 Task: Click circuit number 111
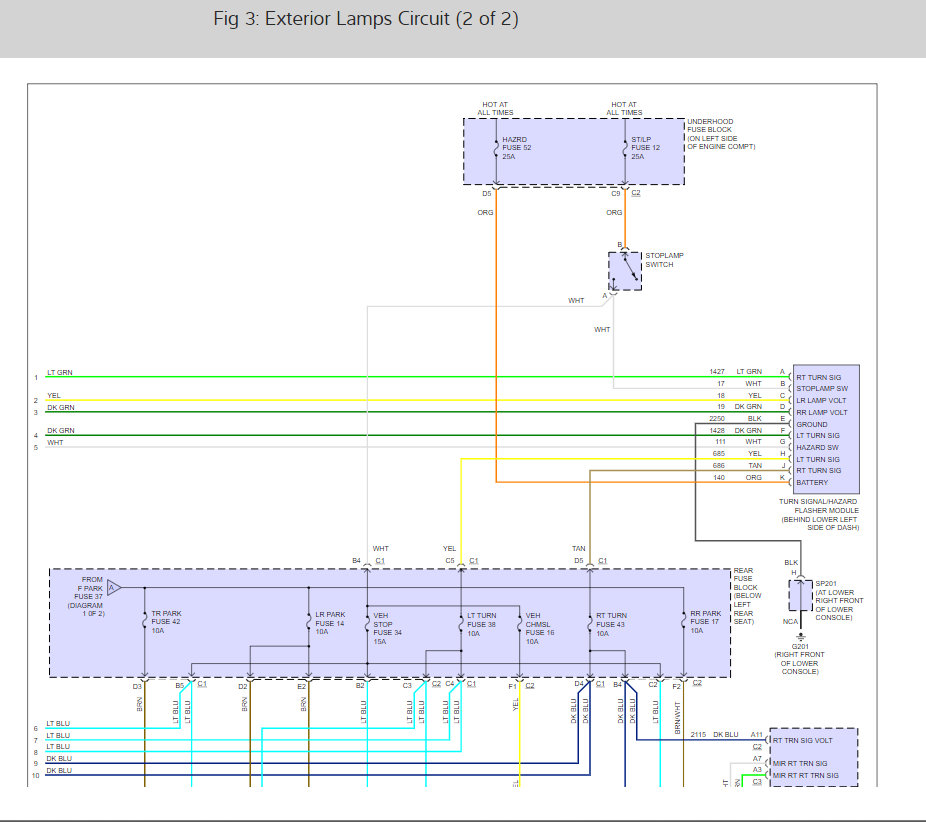tap(720, 442)
